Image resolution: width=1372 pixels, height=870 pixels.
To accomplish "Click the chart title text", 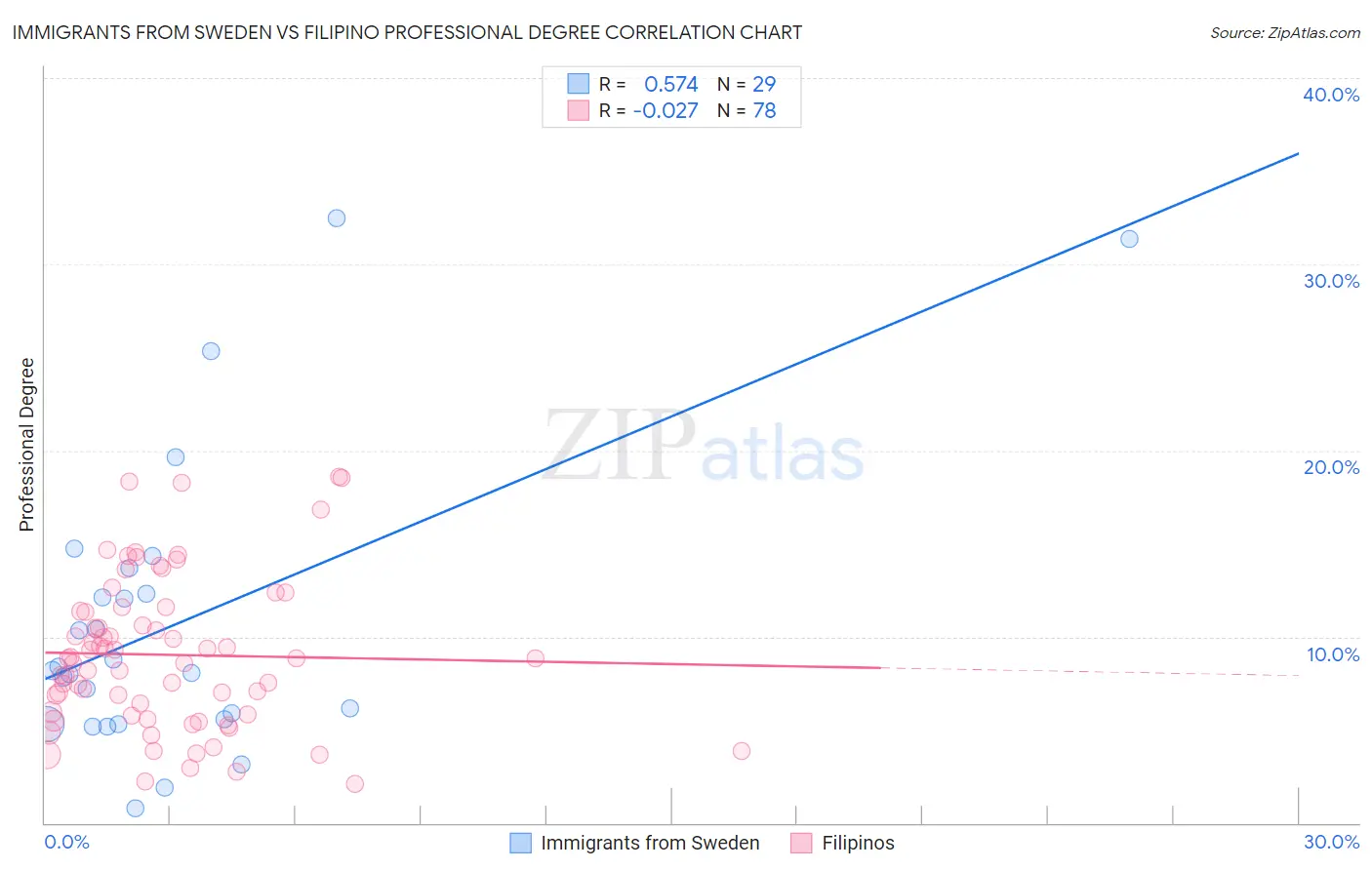I will coord(407,33).
